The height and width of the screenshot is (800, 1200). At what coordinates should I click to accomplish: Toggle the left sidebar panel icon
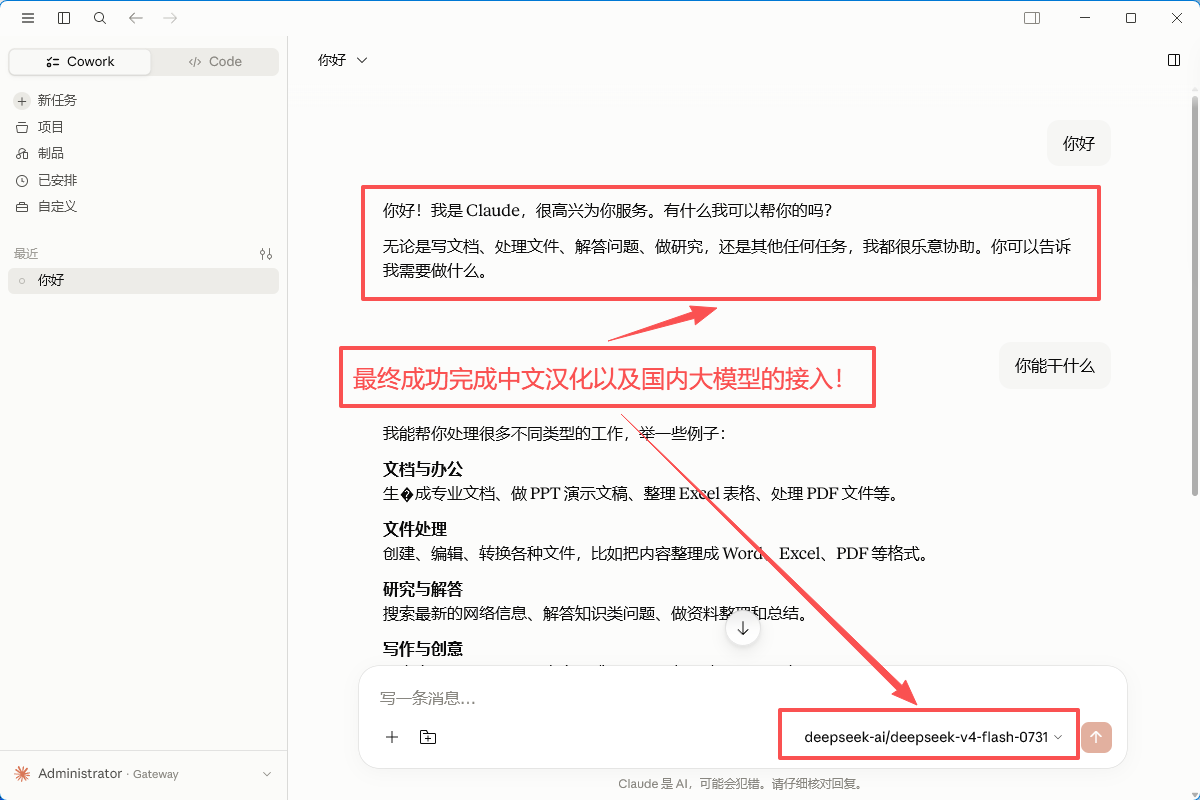click(x=64, y=18)
